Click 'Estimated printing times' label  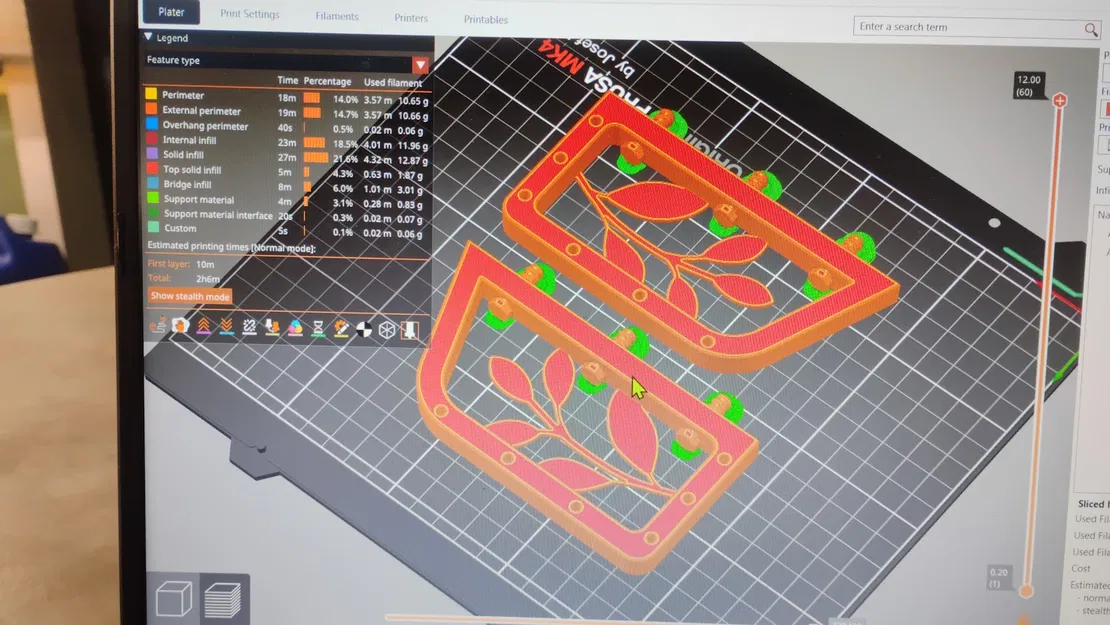[x=231, y=246]
